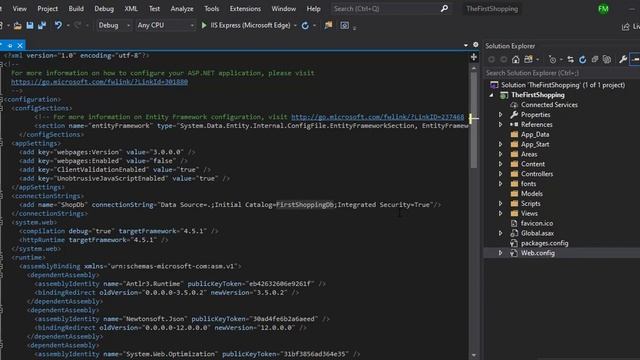Viewport: 640px width, 360px height.
Task: Expand the Controllers folder
Action: [501, 174]
